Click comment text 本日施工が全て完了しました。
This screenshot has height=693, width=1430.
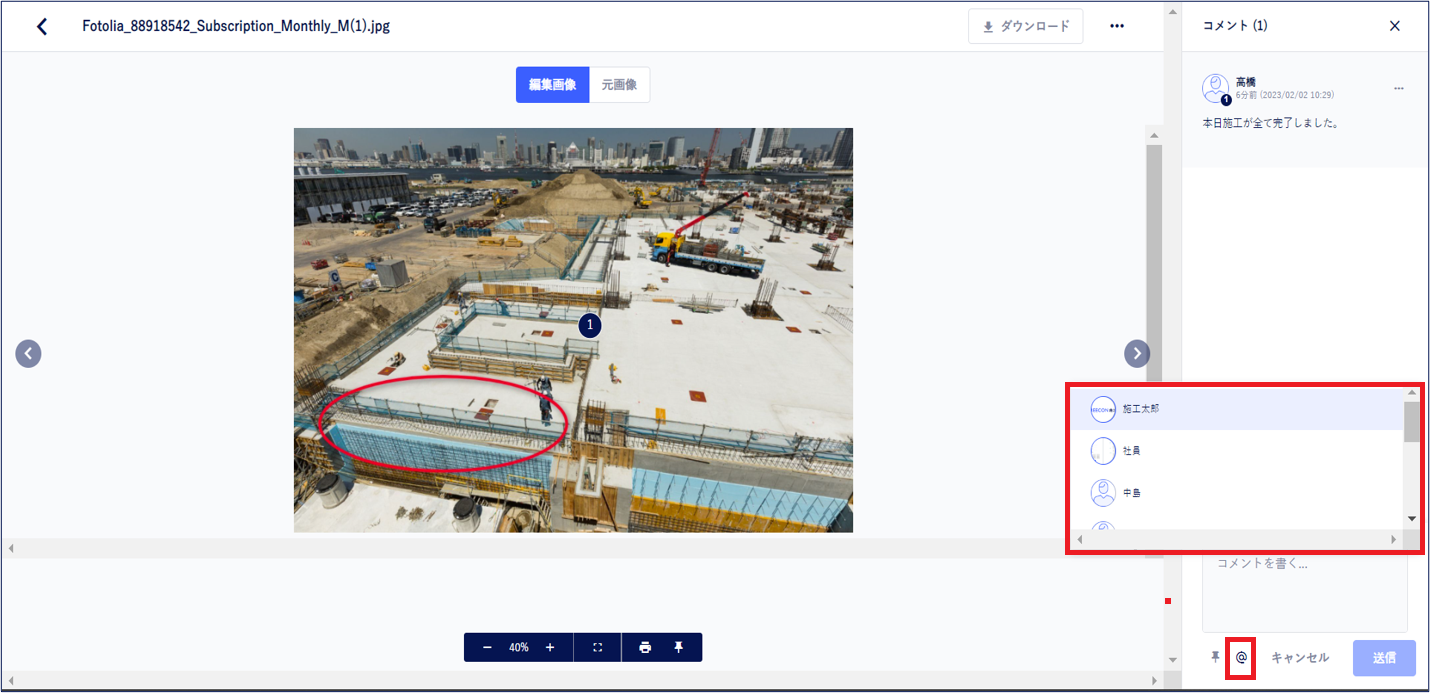coord(1270,124)
